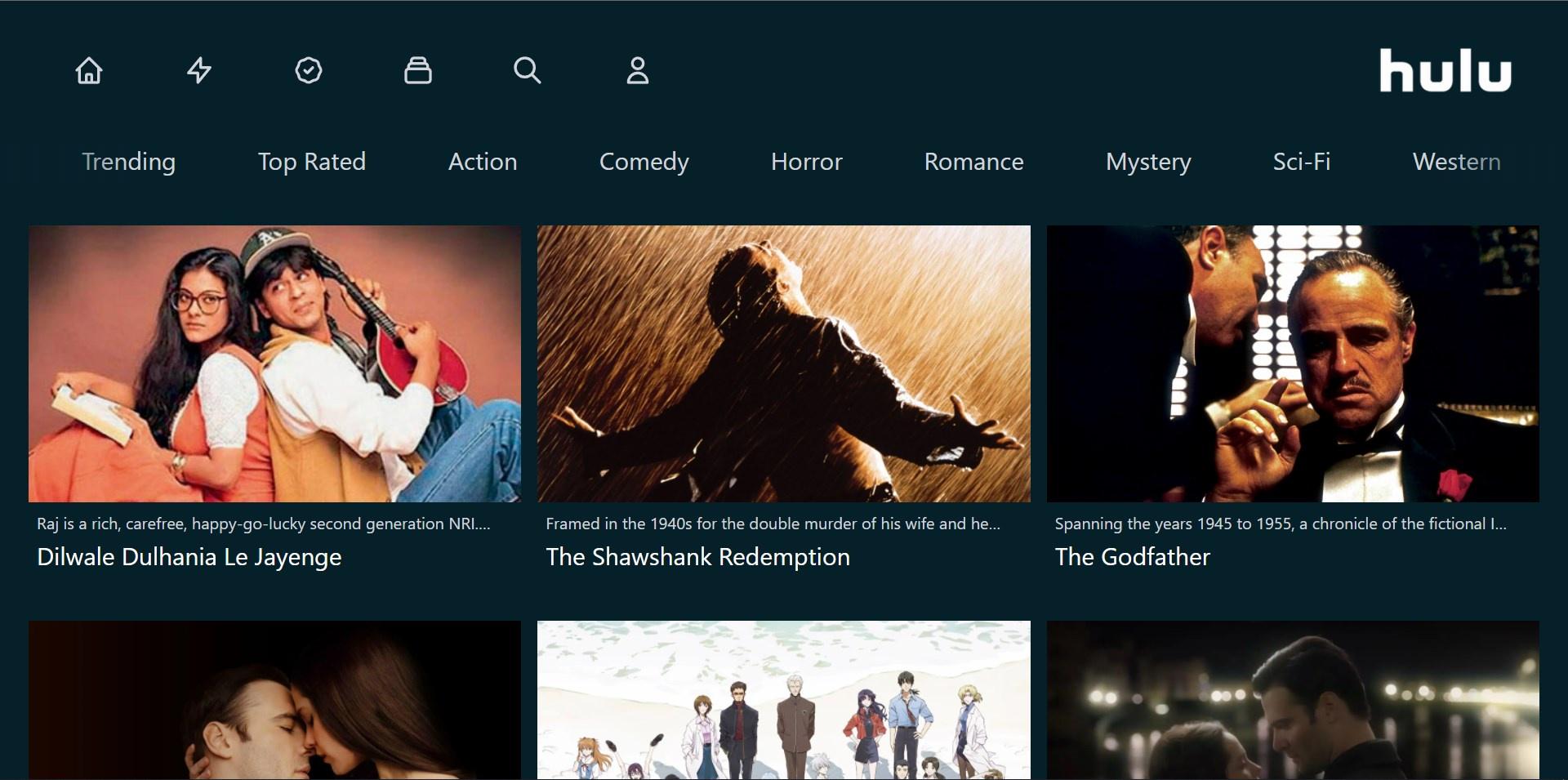Switch to the Action genre
Screen dimensions: 1568x780
click(x=483, y=162)
